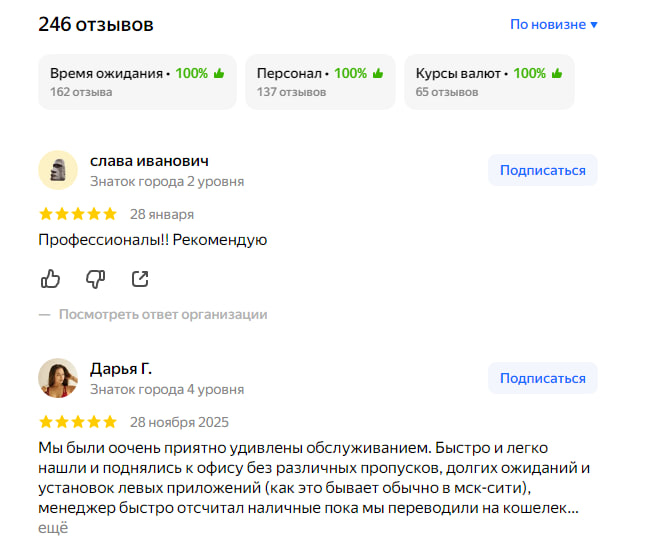This screenshot has width=648, height=547.
Task: Click thumbs-up icon in 'Курсы валют' chip
Action: tap(556, 73)
